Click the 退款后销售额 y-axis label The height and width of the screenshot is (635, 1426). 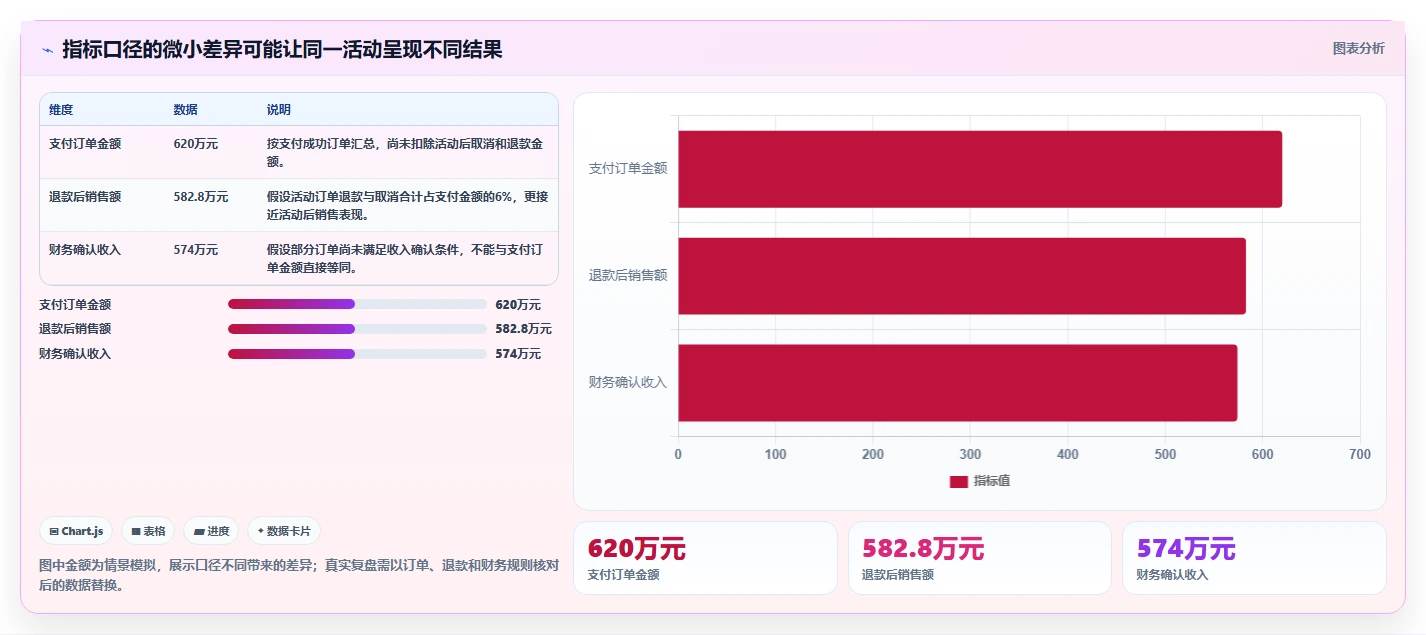click(628, 276)
